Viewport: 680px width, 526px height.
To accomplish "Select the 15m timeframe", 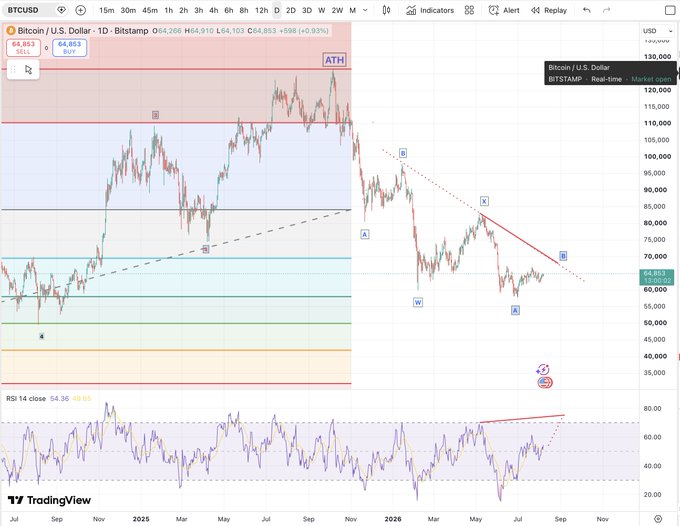I will pyautogui.click(x=107, y=10).
